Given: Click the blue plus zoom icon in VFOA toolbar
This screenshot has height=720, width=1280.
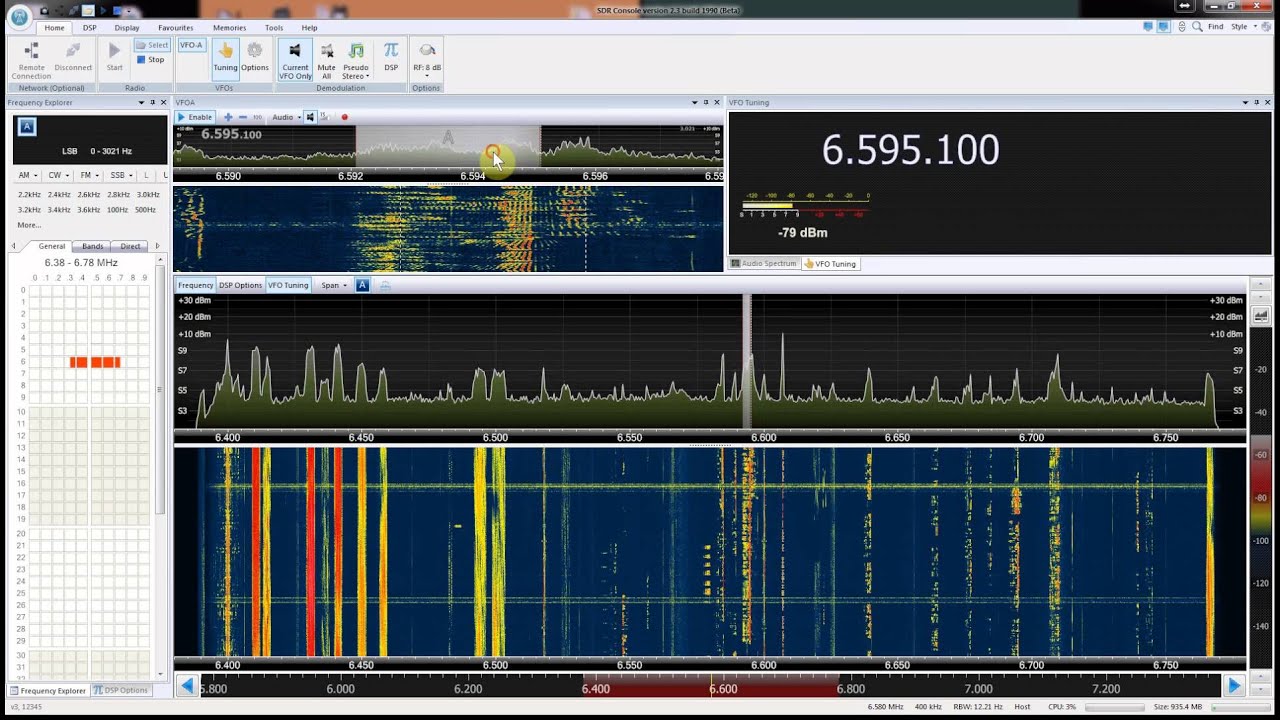Looking at the screenshot, I should click(229, 117).
